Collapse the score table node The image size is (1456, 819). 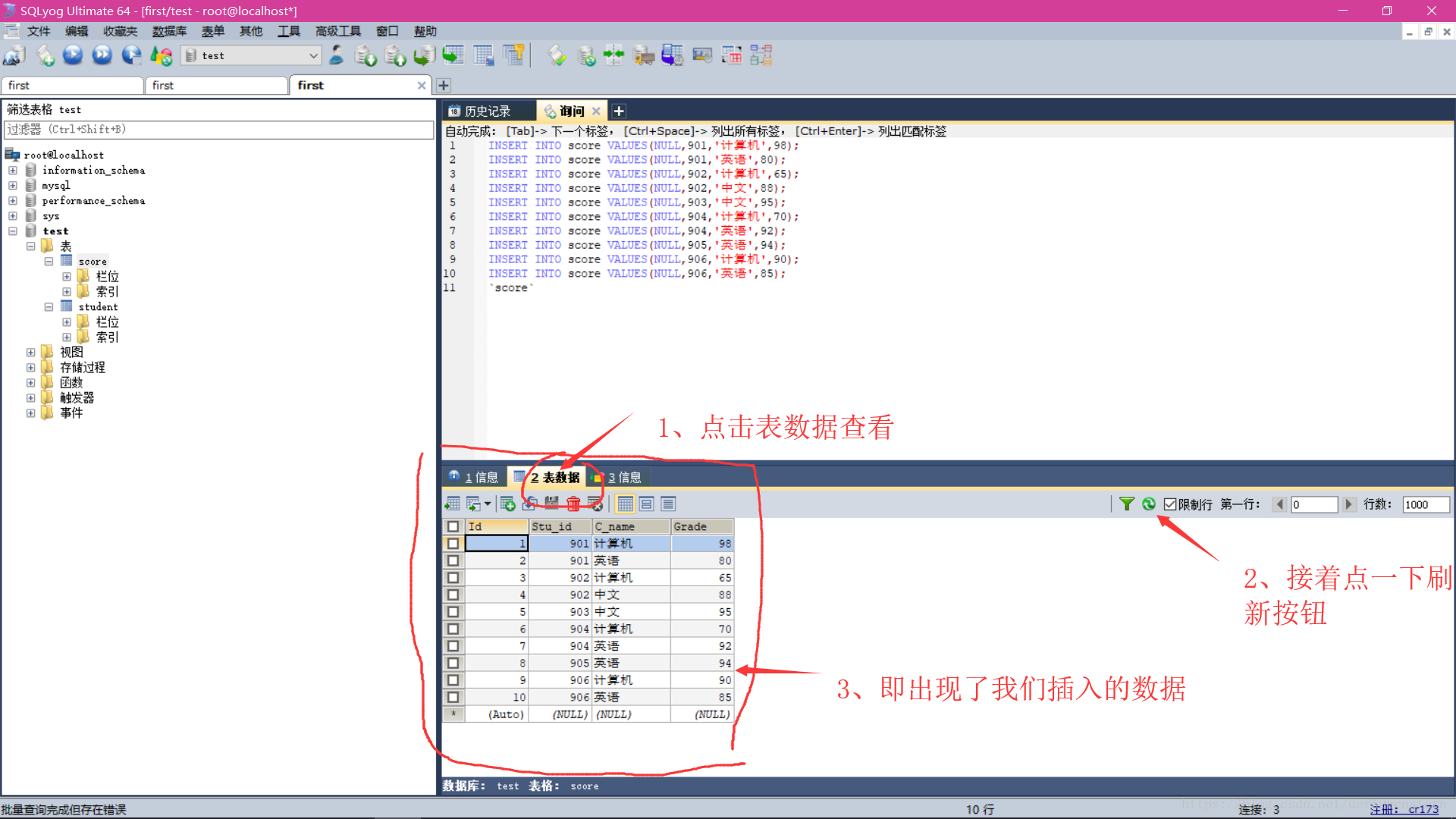[49, 262]
